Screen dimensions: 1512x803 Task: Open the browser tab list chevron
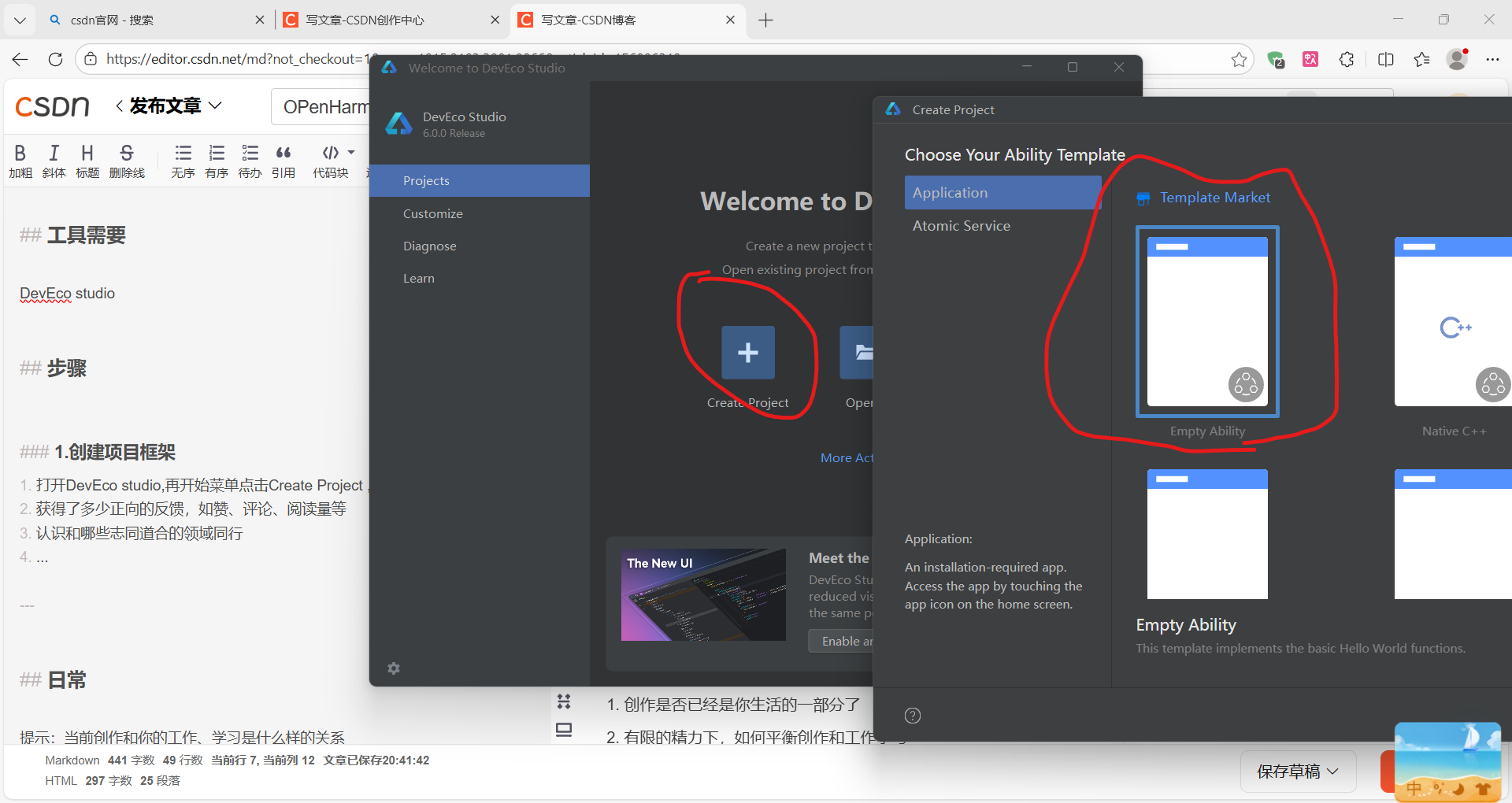[x=20, y=20]
